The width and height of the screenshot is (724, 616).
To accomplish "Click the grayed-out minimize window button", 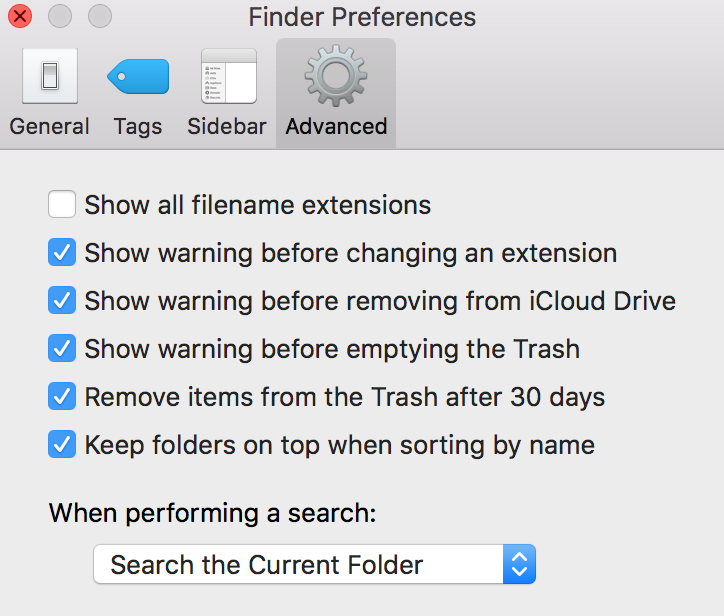I will tap(60, 16).
